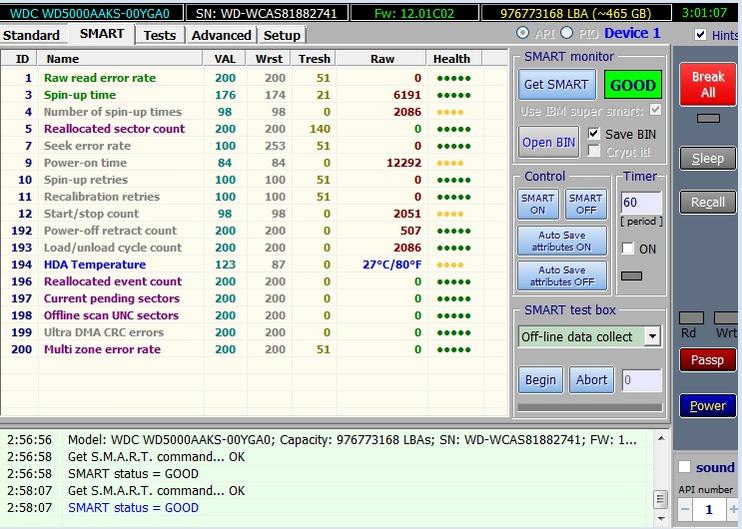Click the Wrst column header
Viewport: 742px width, 529px height.
269,59
